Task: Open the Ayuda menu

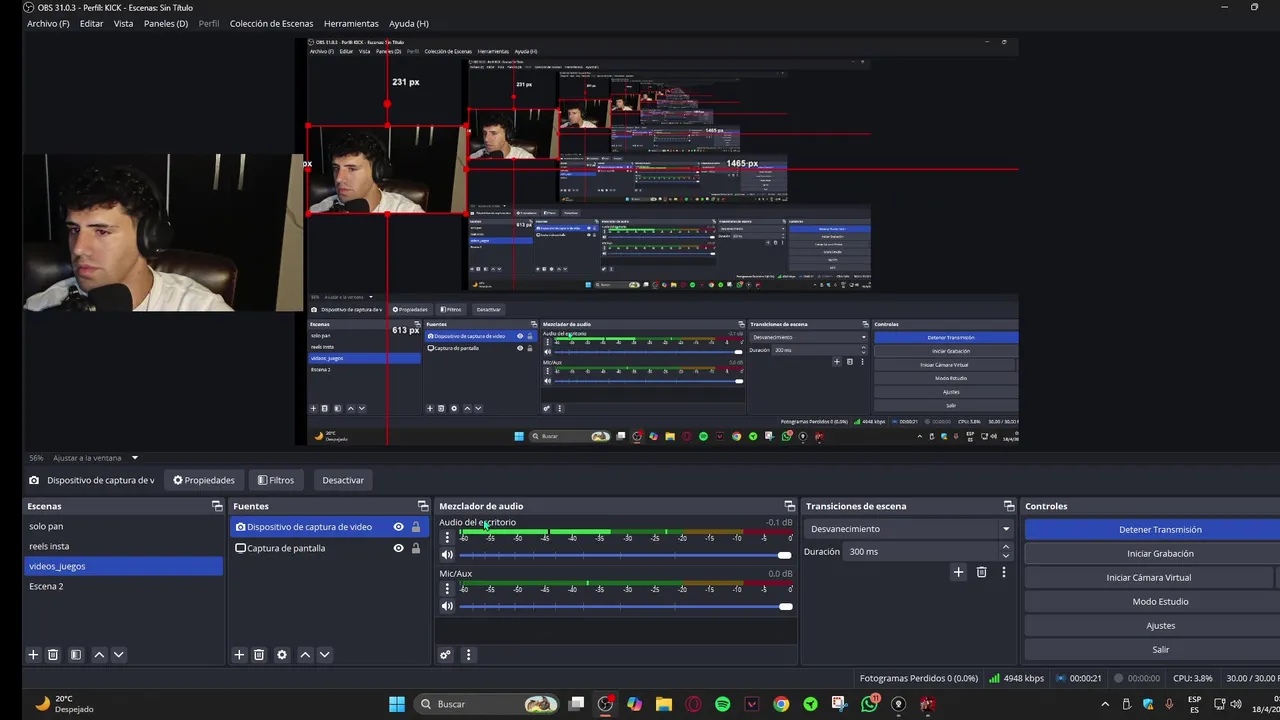Action: click(408, 23)
